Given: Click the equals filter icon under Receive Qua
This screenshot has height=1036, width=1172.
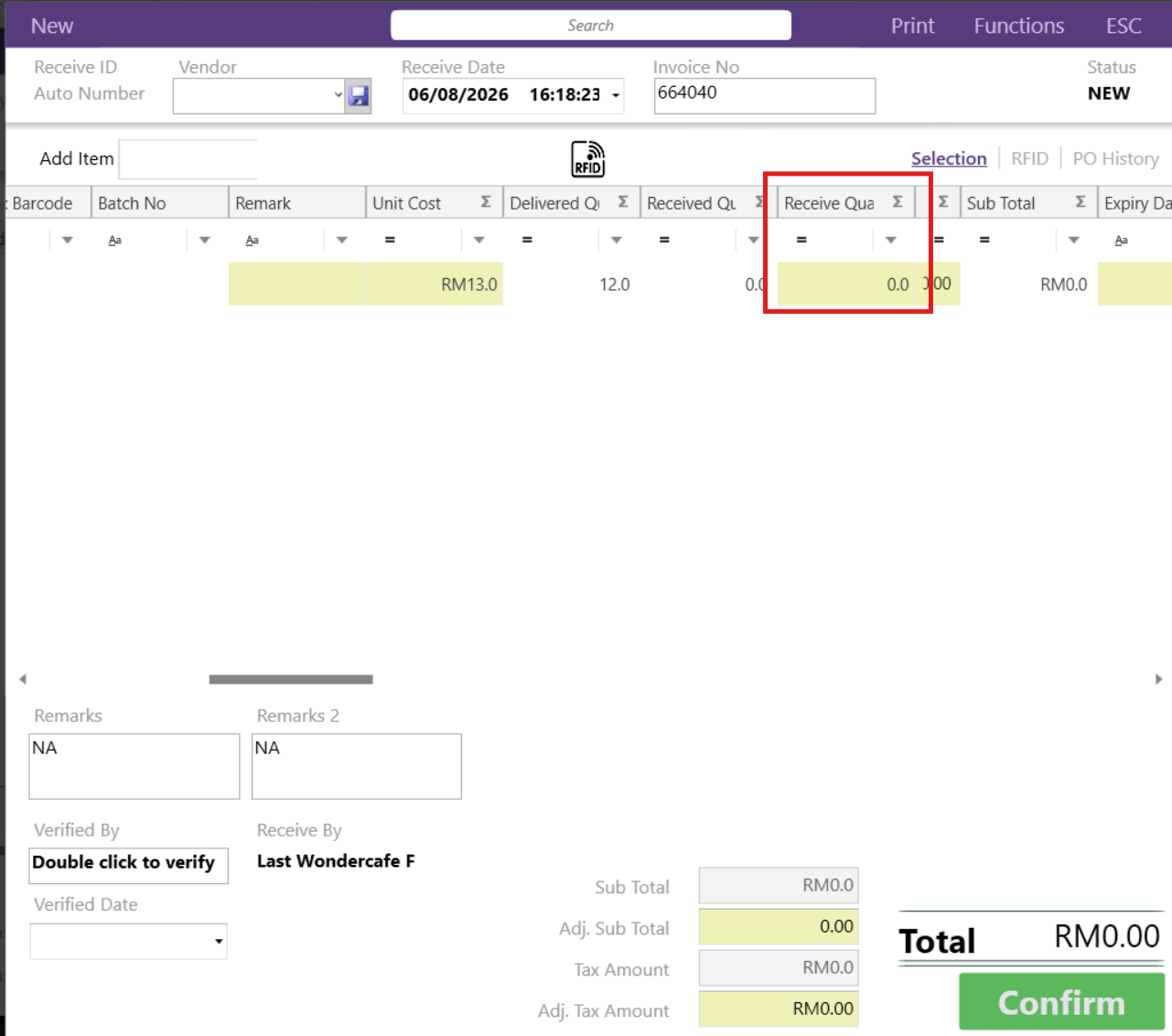Looking at the screenshot, I should 801,240.
